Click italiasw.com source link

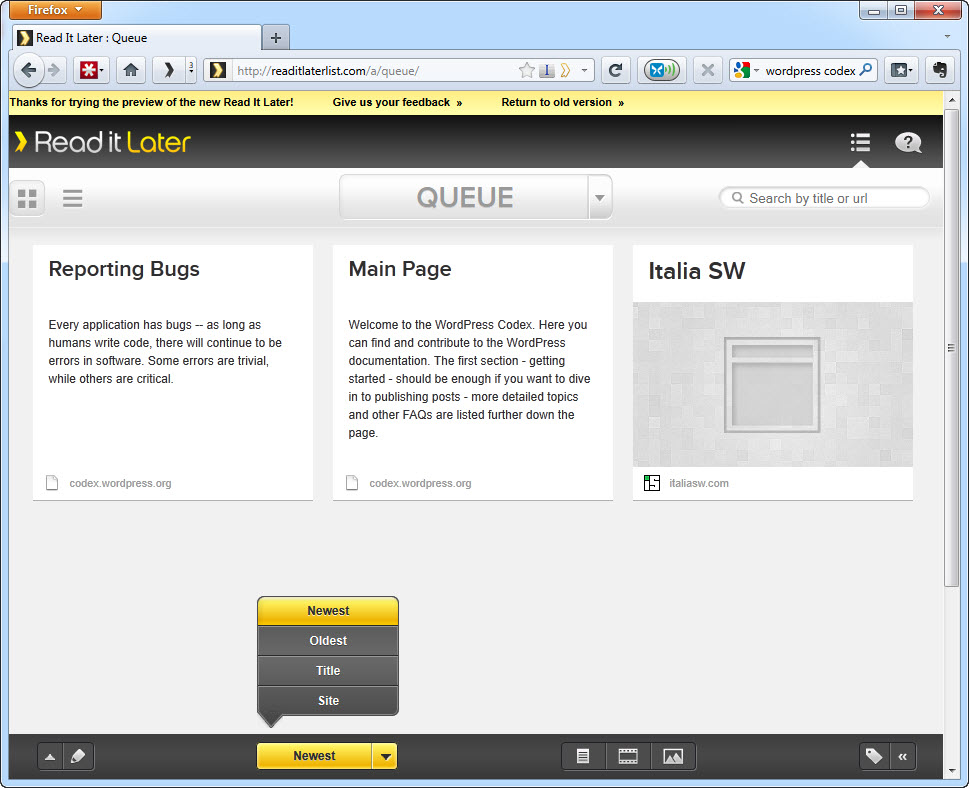pos(699,483)
